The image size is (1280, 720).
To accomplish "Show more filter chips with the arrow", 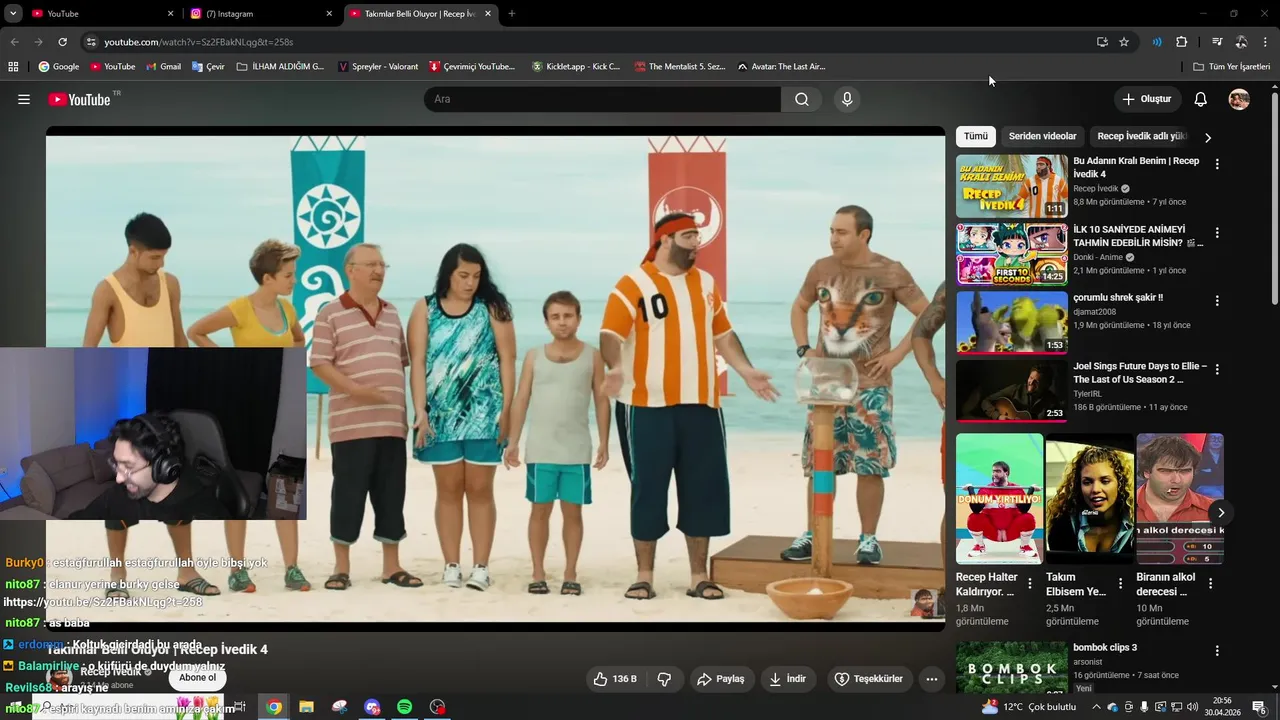I will point(1207,137).
